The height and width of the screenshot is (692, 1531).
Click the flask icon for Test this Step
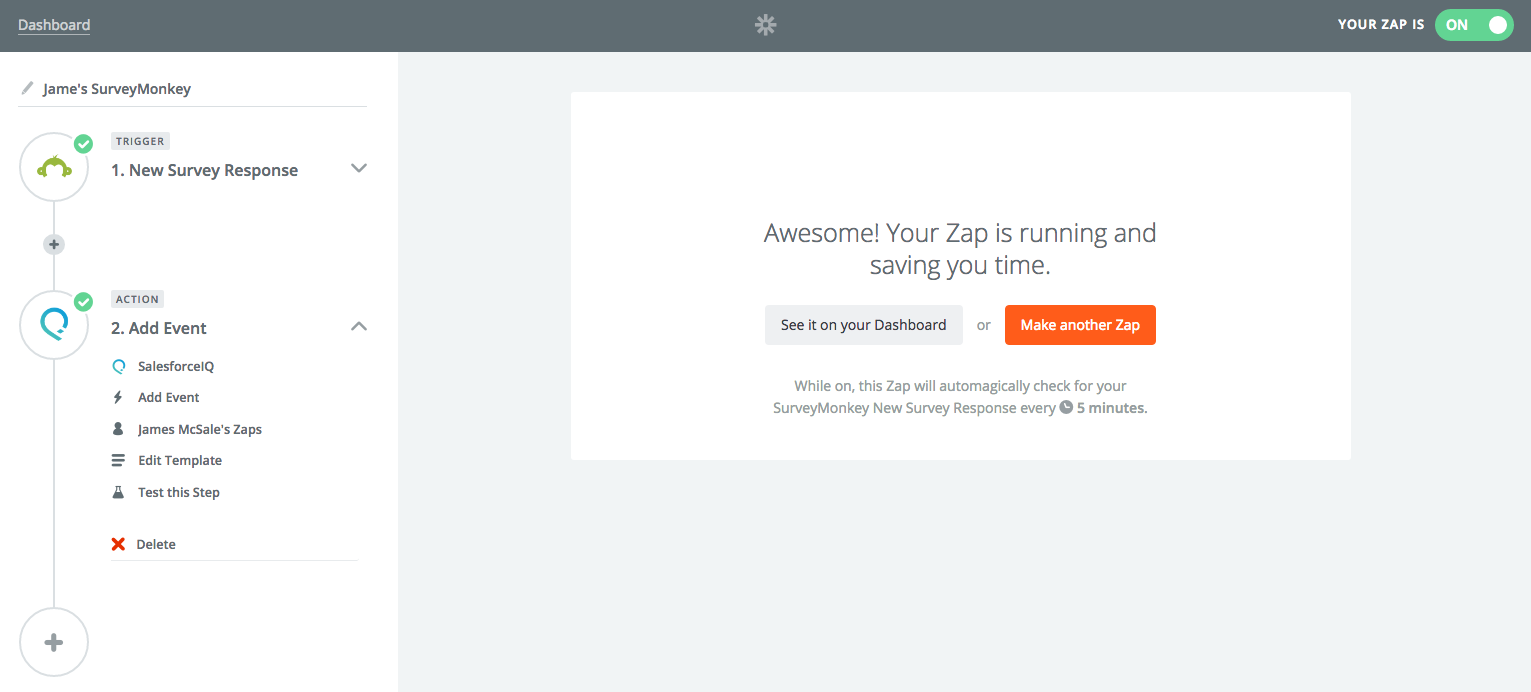click(x=118, y=492)
